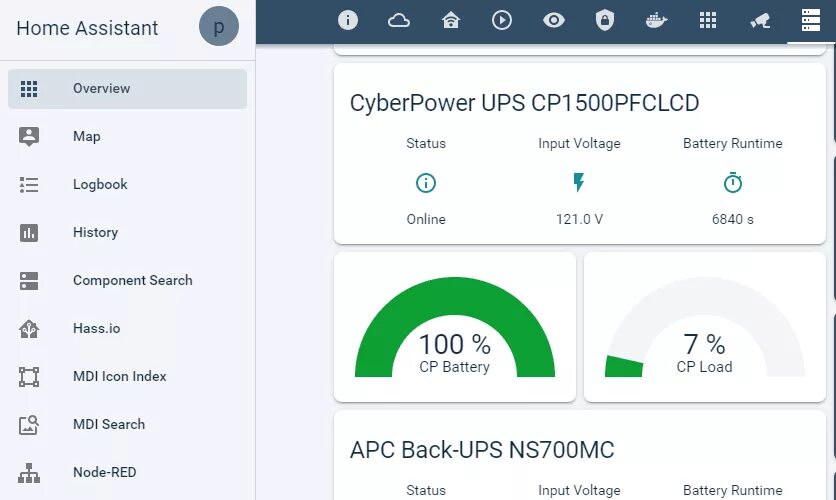Image resolution: width=836 pixels, height=500 pixels.
Task: Select the play circle media tab
Action: [x=502, y=20]
